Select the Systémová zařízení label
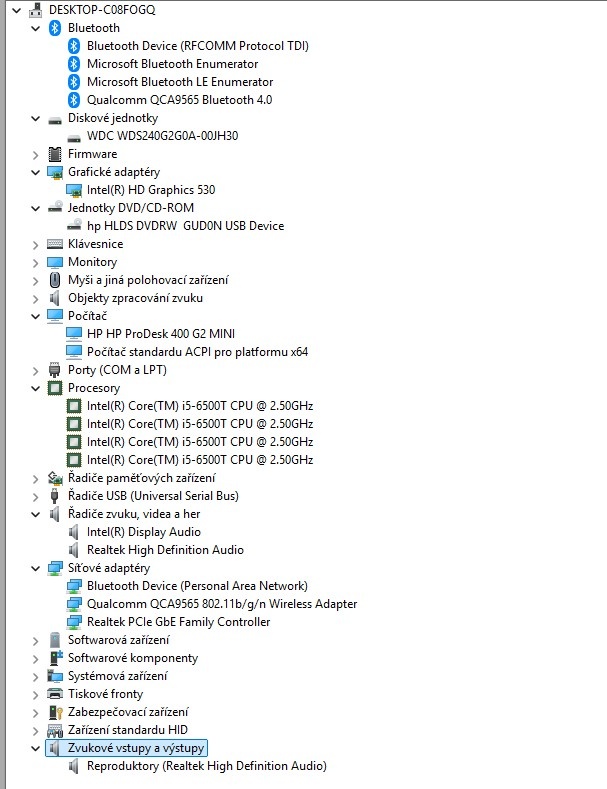This screenshot has height=789, width=607. tap(118, 676)
